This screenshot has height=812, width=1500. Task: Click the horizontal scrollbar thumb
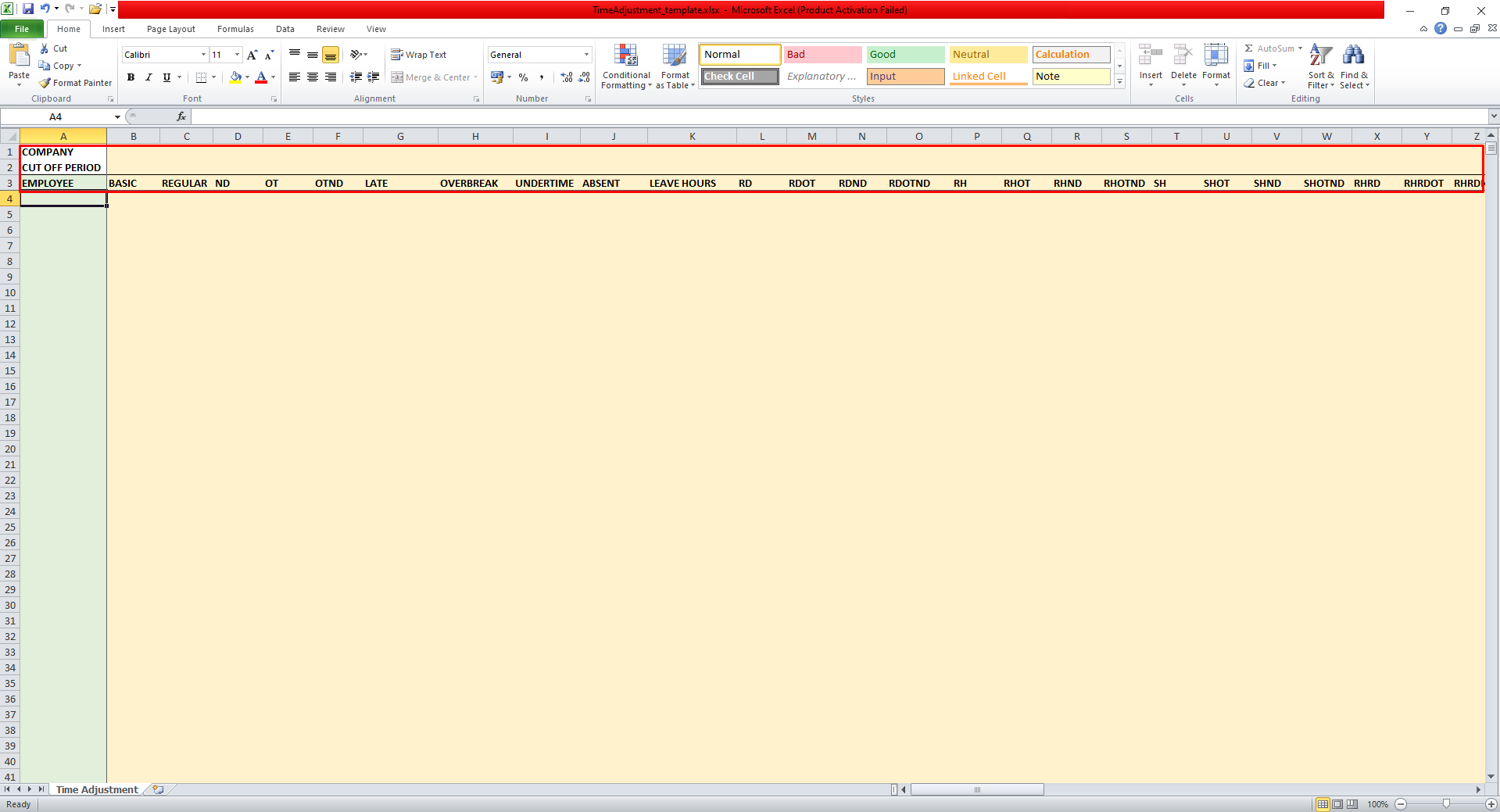pyautogui.click(x=977, y=789)
